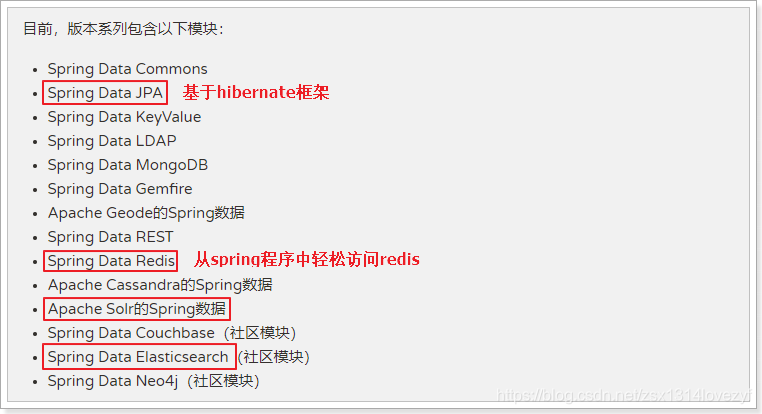Screen dimensions: 762x414
Task: Open the Spring Data Gemfire item
Action: click(x=120, y=189)
